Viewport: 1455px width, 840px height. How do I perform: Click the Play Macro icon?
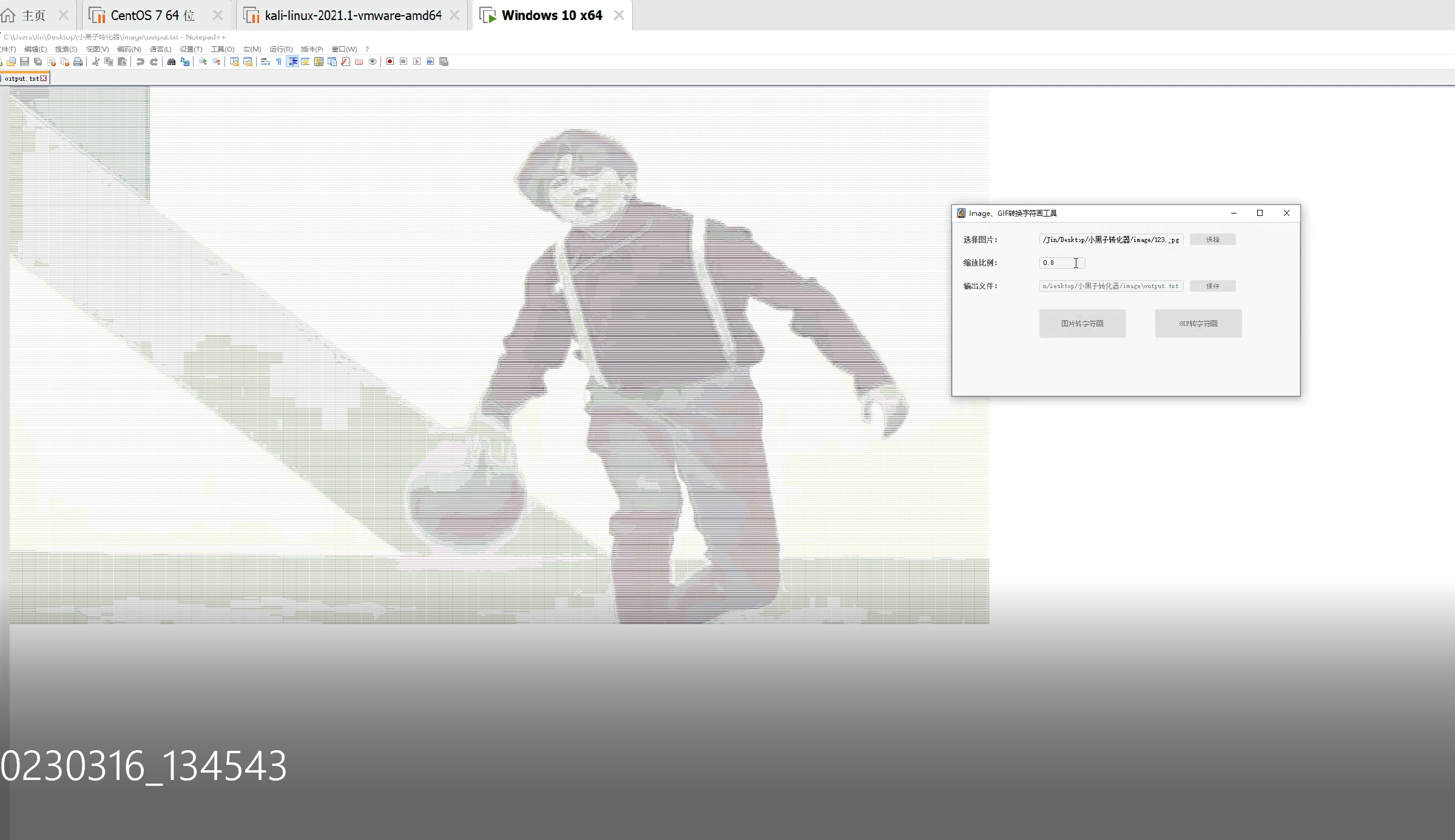point(417,62)
